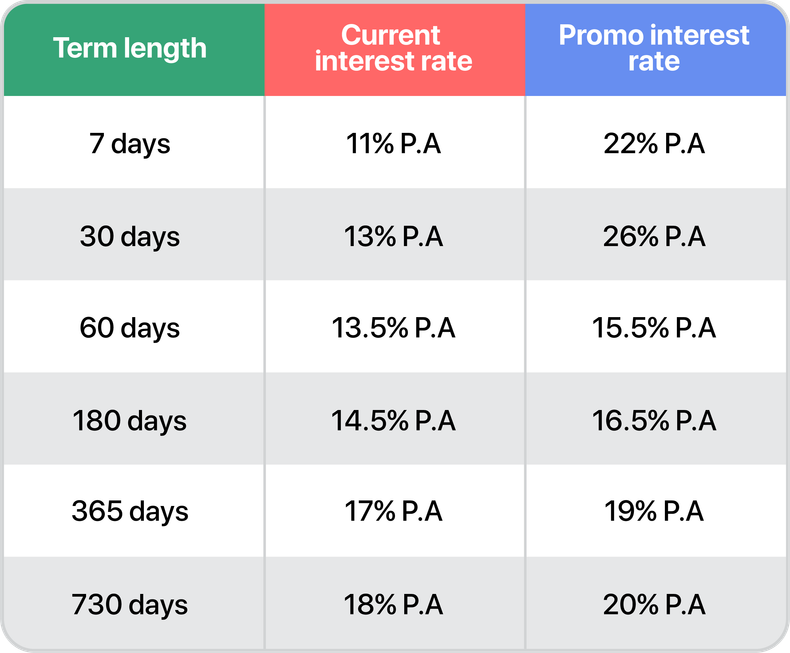Click the 17% P.A current rate
The image size is (790, 653).
pos(393,512)
